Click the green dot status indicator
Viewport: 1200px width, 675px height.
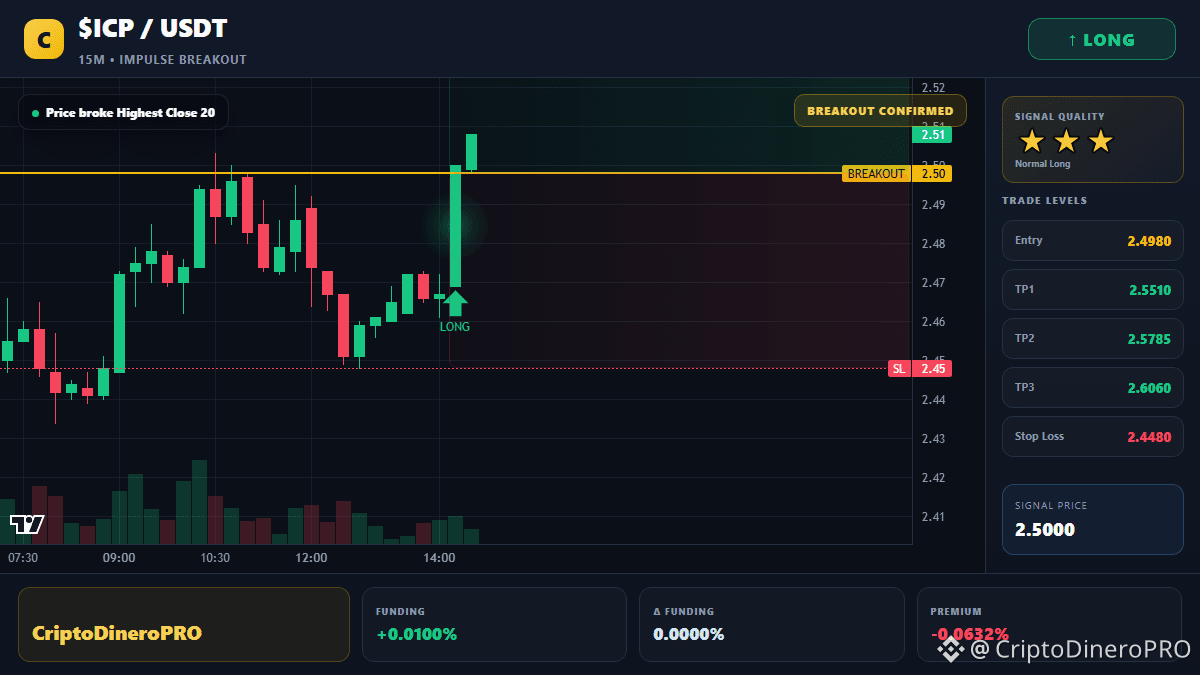coord(35,113)
